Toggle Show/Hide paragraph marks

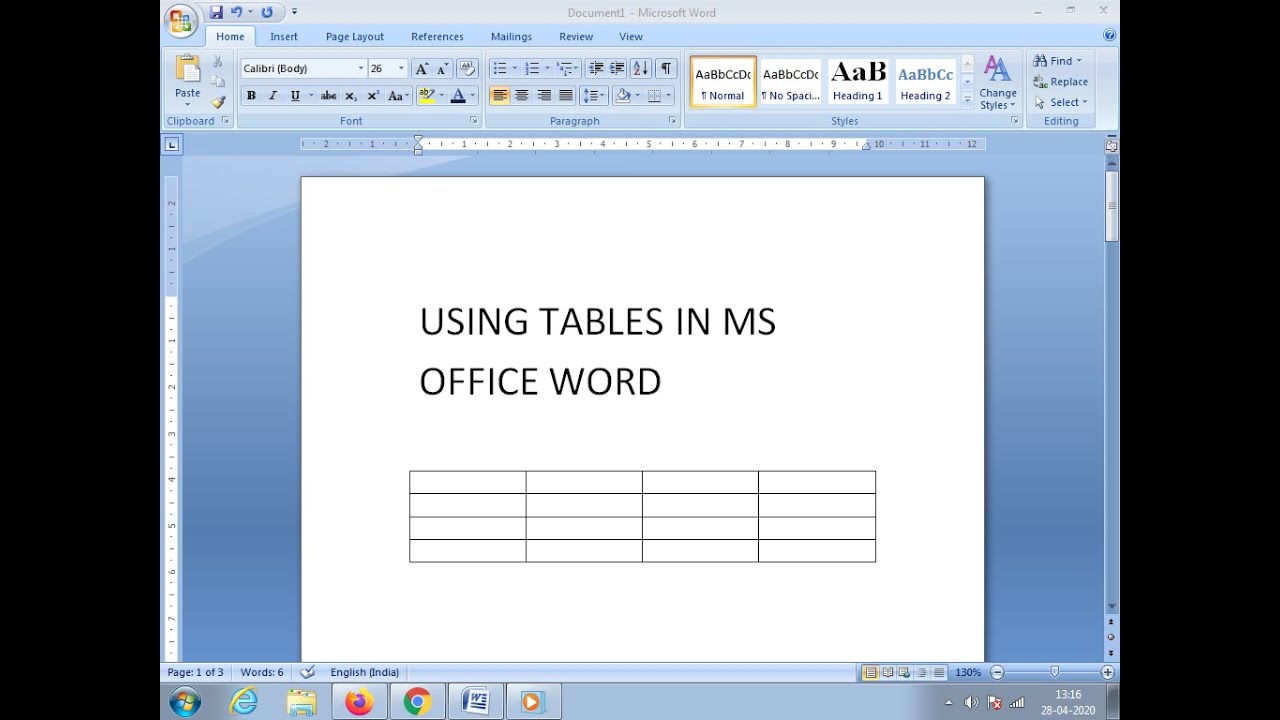[x=666, y=68]
